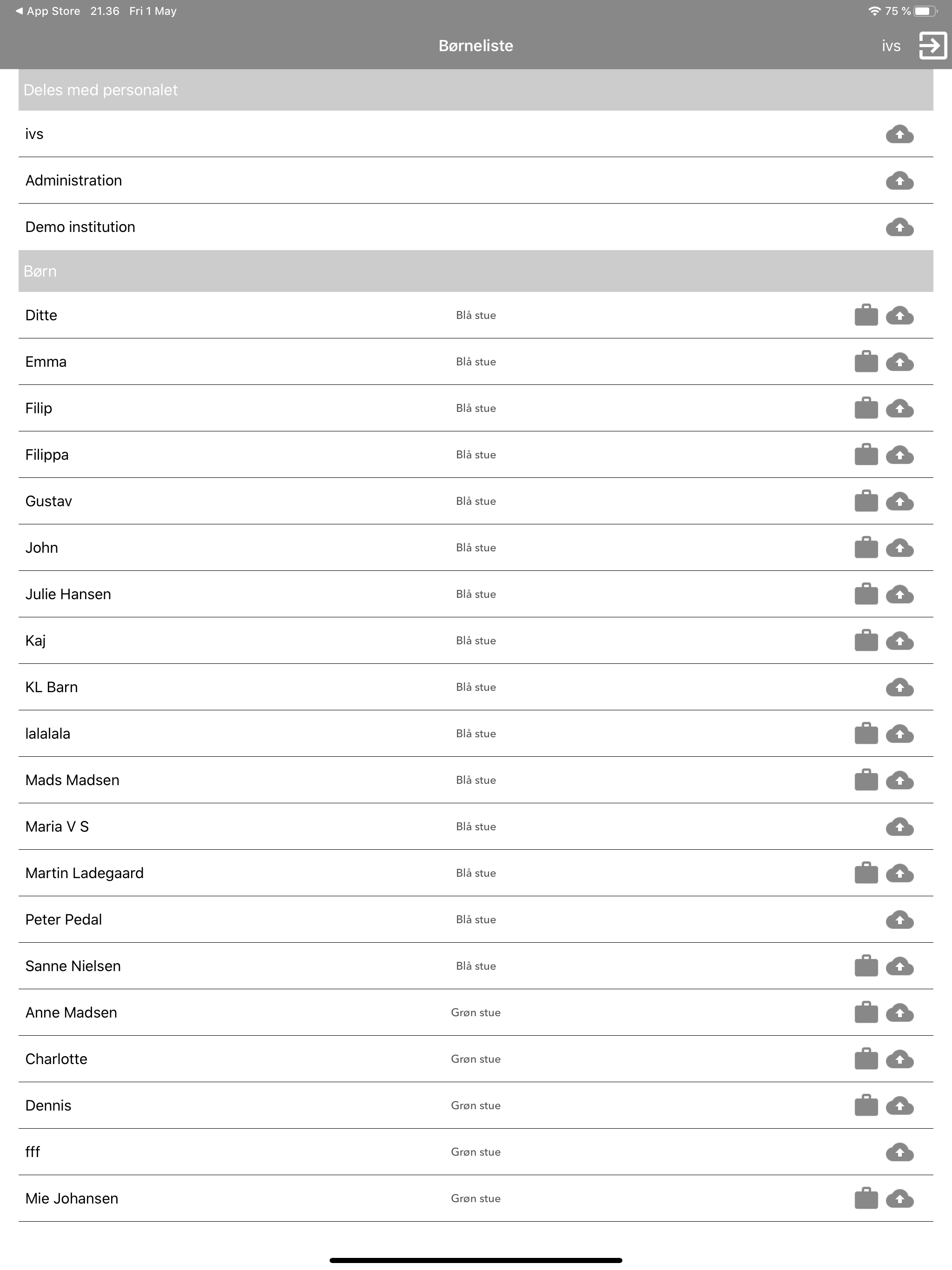This screenshot has height=1270, width=952.
Task: Select Martin Ladegaard row
Action: click(476, 873)
